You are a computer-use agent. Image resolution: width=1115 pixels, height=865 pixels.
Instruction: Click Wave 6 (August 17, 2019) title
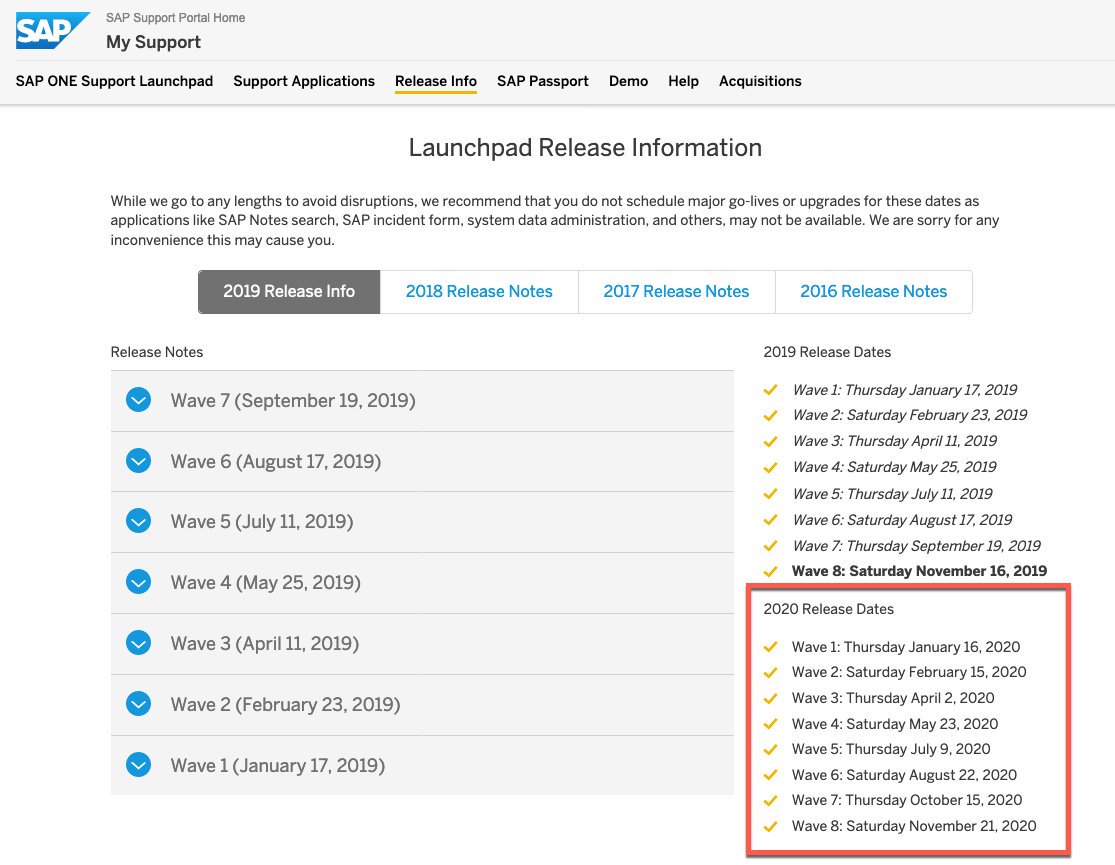tap(276, 462)
